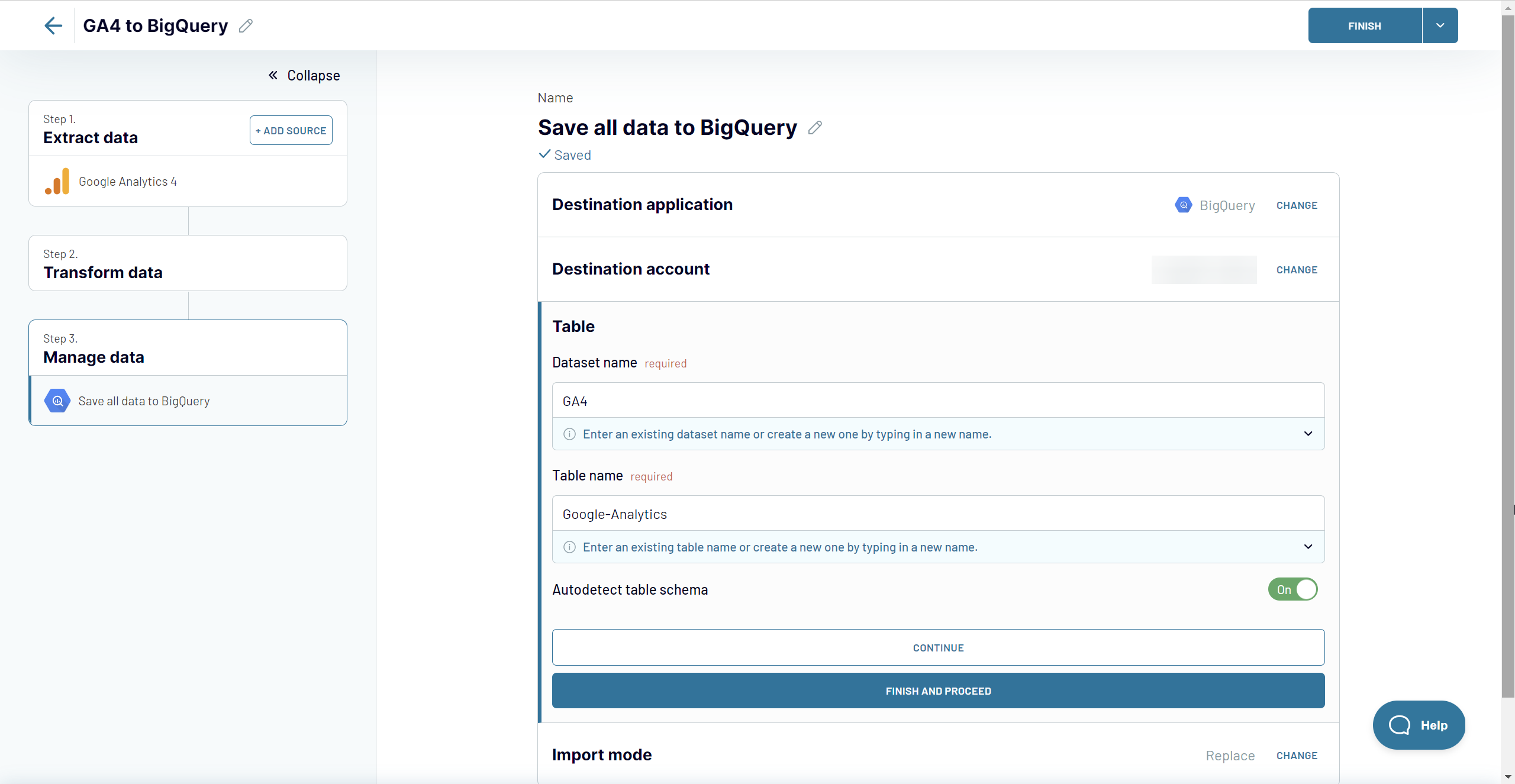Screen dimensions: 1515x784
Task: Edit the Save all data to BigQuery name pencil
Action: point(815,128)
